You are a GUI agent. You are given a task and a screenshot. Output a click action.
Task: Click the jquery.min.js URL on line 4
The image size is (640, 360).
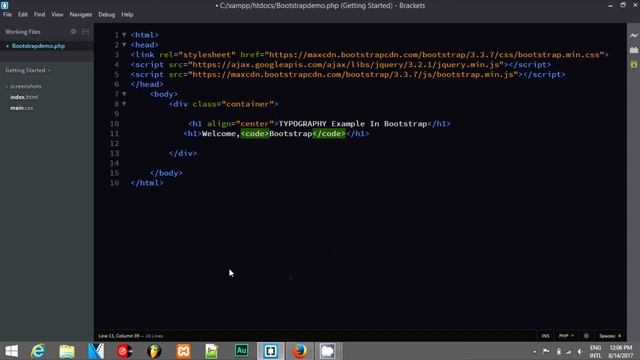[x=346, y=64]
